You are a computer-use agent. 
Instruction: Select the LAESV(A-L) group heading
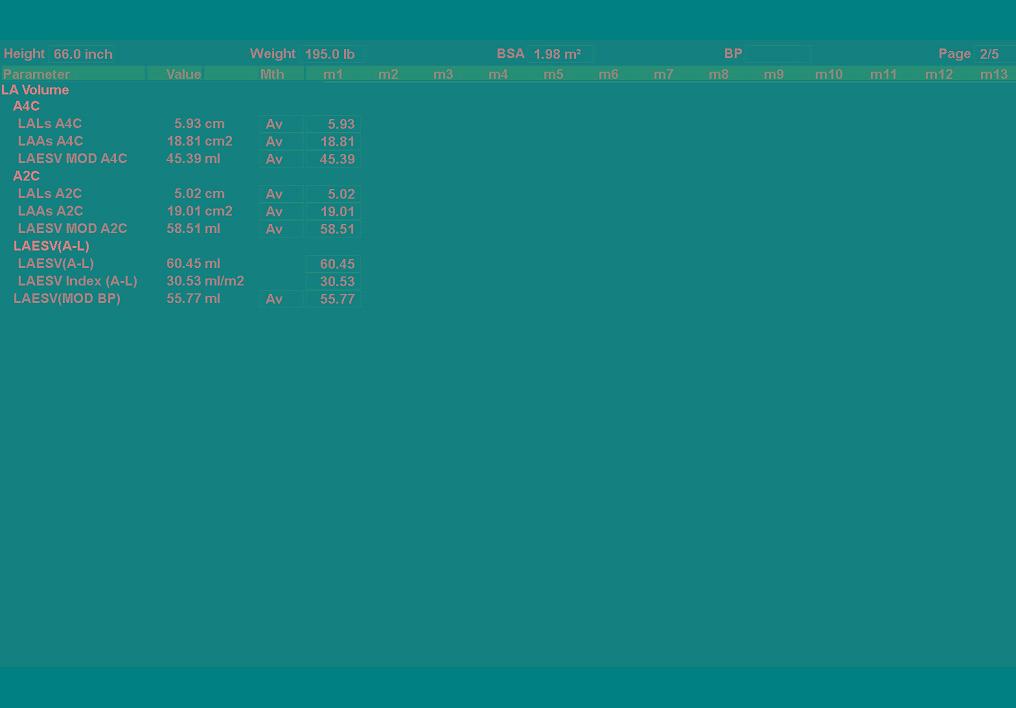[x=51, y=246]
